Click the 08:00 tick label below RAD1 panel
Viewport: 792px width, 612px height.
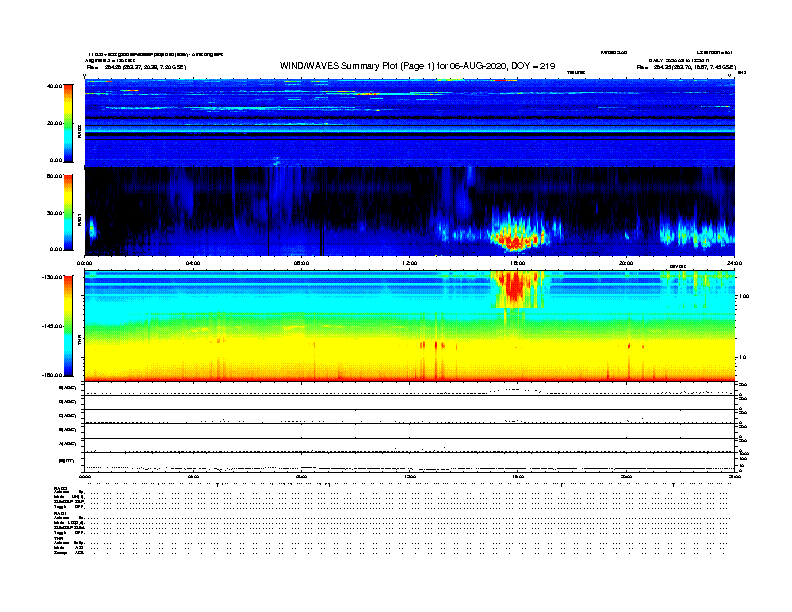click(301, 263)
